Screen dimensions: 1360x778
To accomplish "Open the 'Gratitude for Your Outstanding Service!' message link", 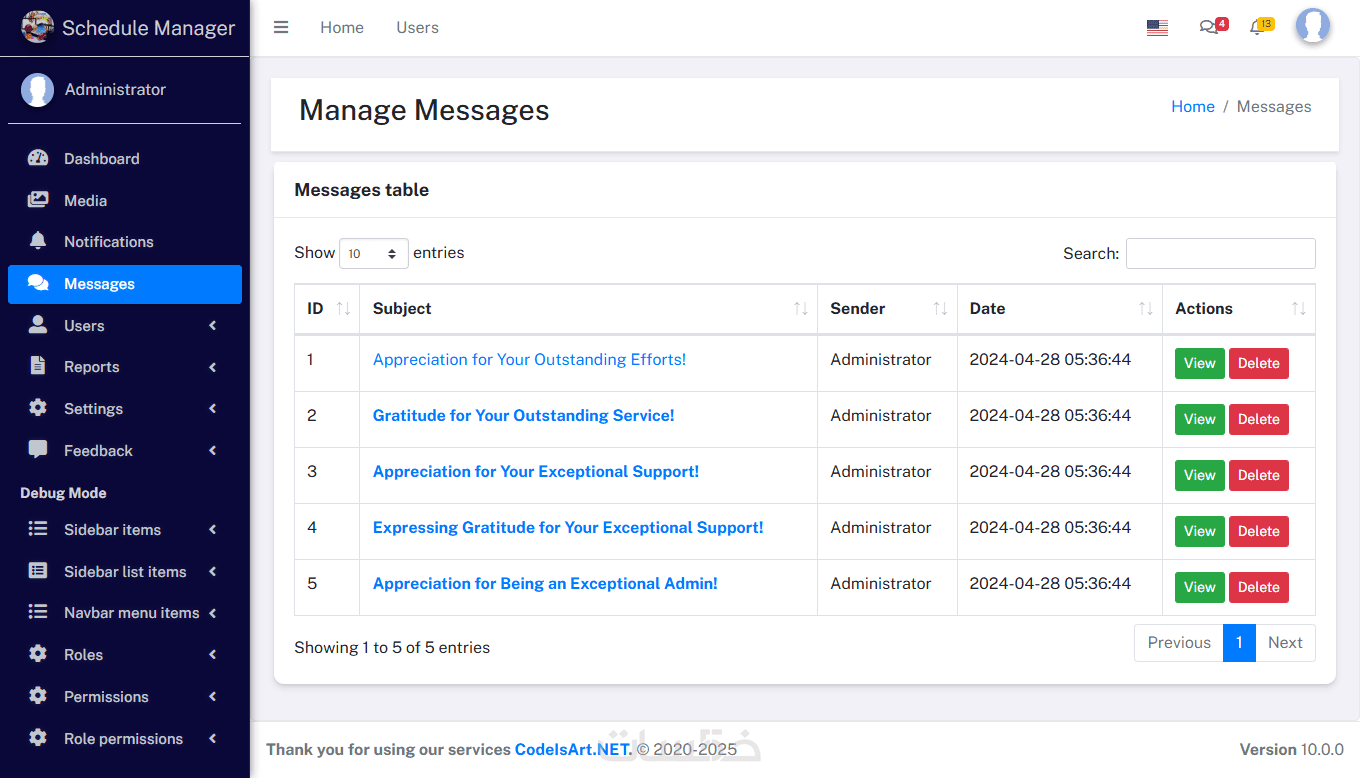I will (x=523, y=416).
